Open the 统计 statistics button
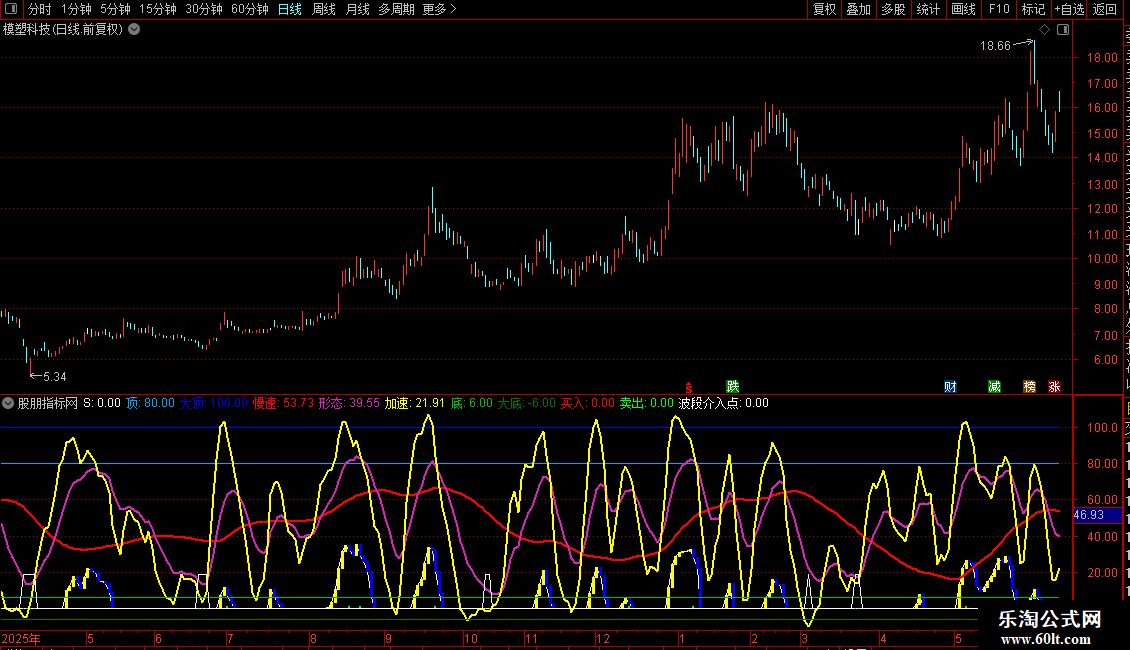1130x650 pixels. [928, 9]
